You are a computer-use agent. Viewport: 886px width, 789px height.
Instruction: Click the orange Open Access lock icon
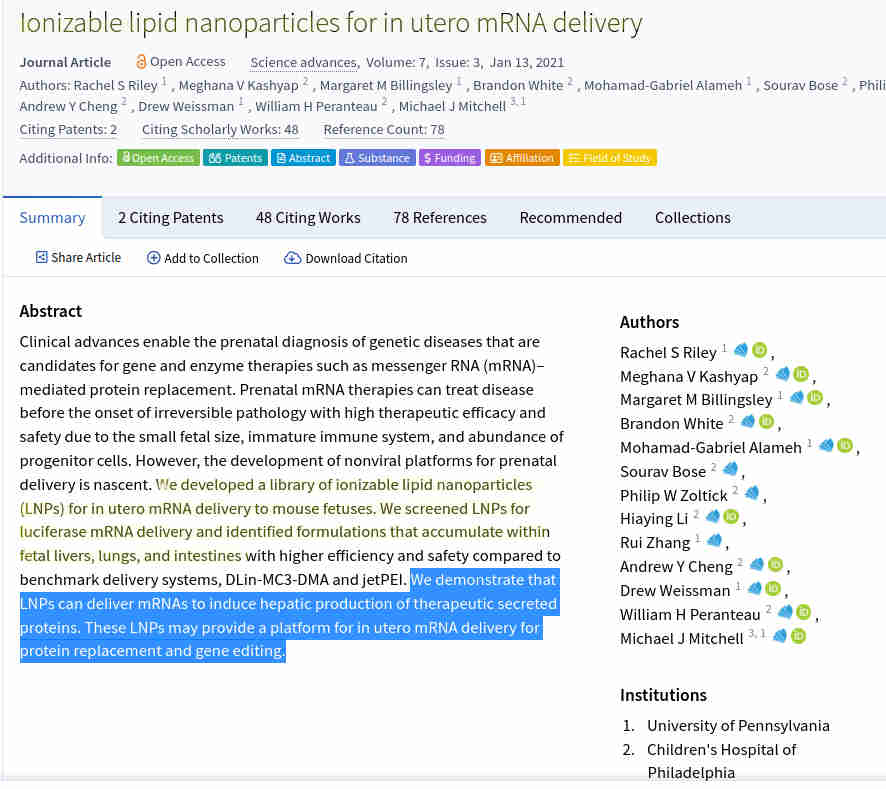coord(141,62)
